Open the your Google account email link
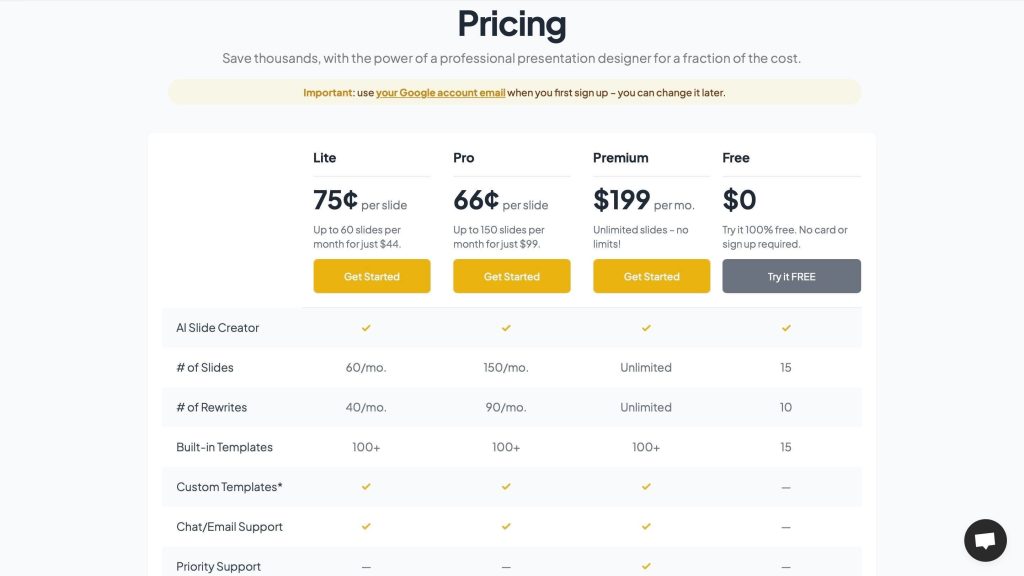Image resolution: width=1024 pixels, height=576 pixels. [x=440, y=93]
